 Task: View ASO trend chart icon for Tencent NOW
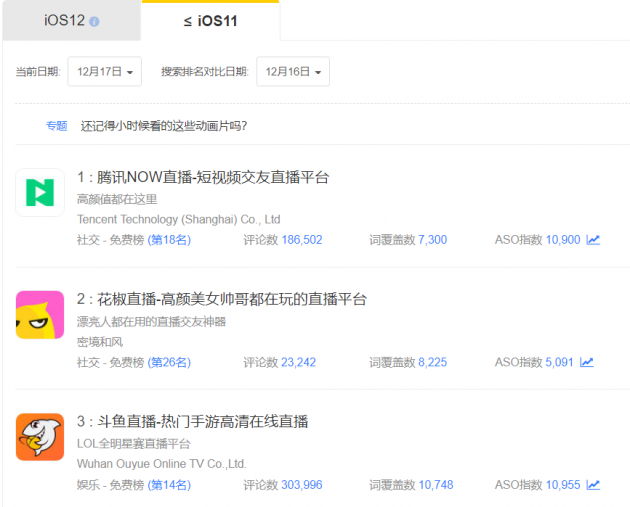[x=593, y=240]
